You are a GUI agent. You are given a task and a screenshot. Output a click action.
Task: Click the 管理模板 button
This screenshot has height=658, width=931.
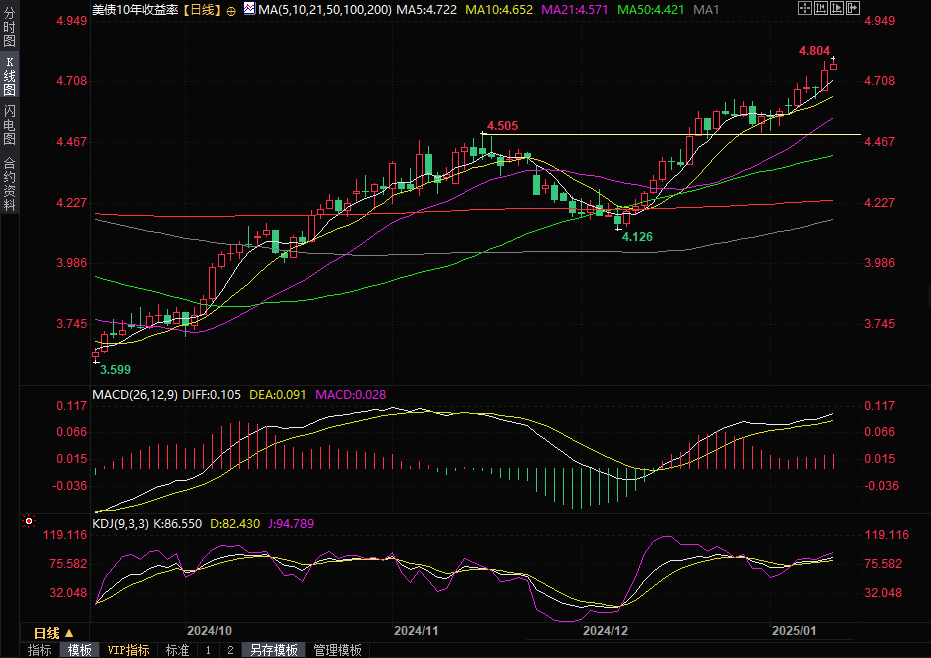337,650
